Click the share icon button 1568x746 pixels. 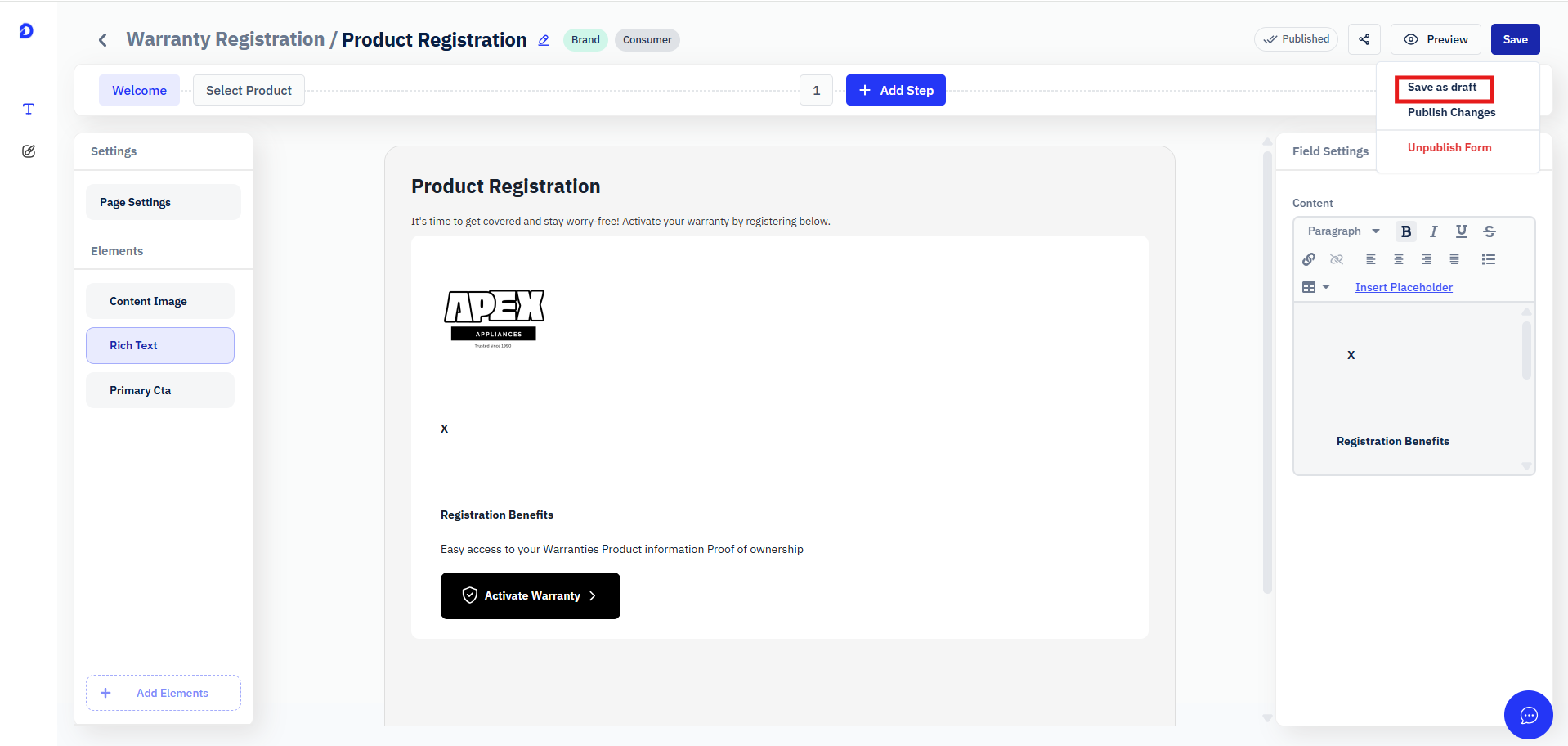(1364, 39)
